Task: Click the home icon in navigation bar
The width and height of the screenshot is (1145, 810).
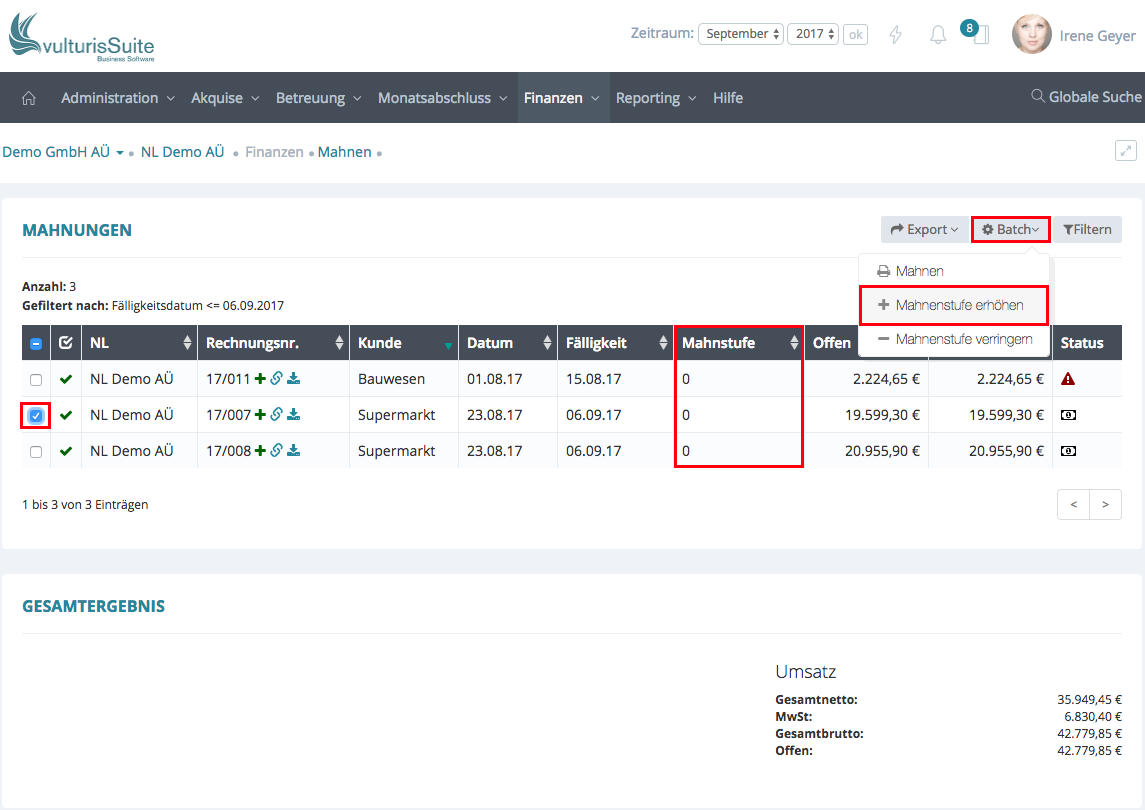Action: click(x=29, y=98)
